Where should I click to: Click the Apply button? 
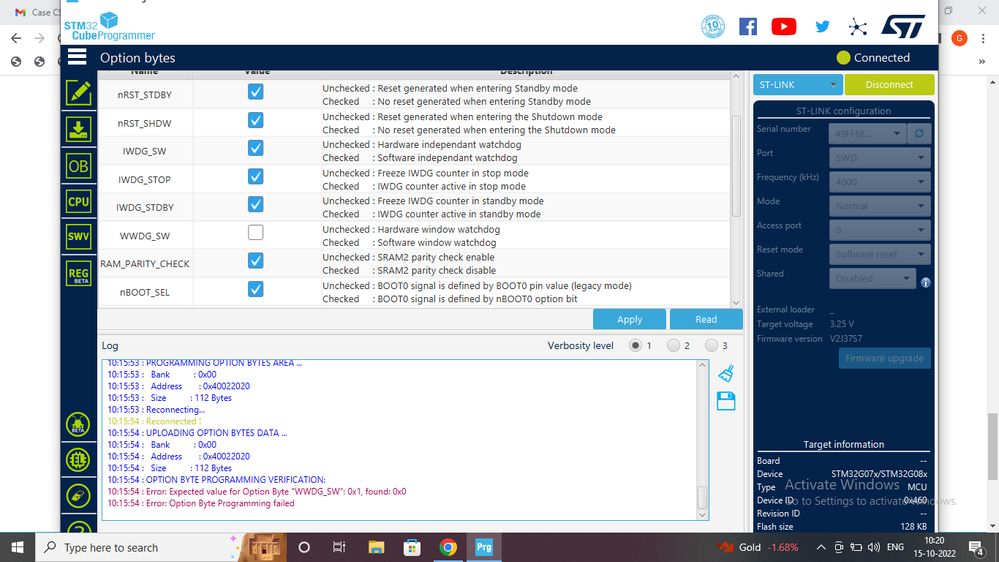[x=629, y=319]
